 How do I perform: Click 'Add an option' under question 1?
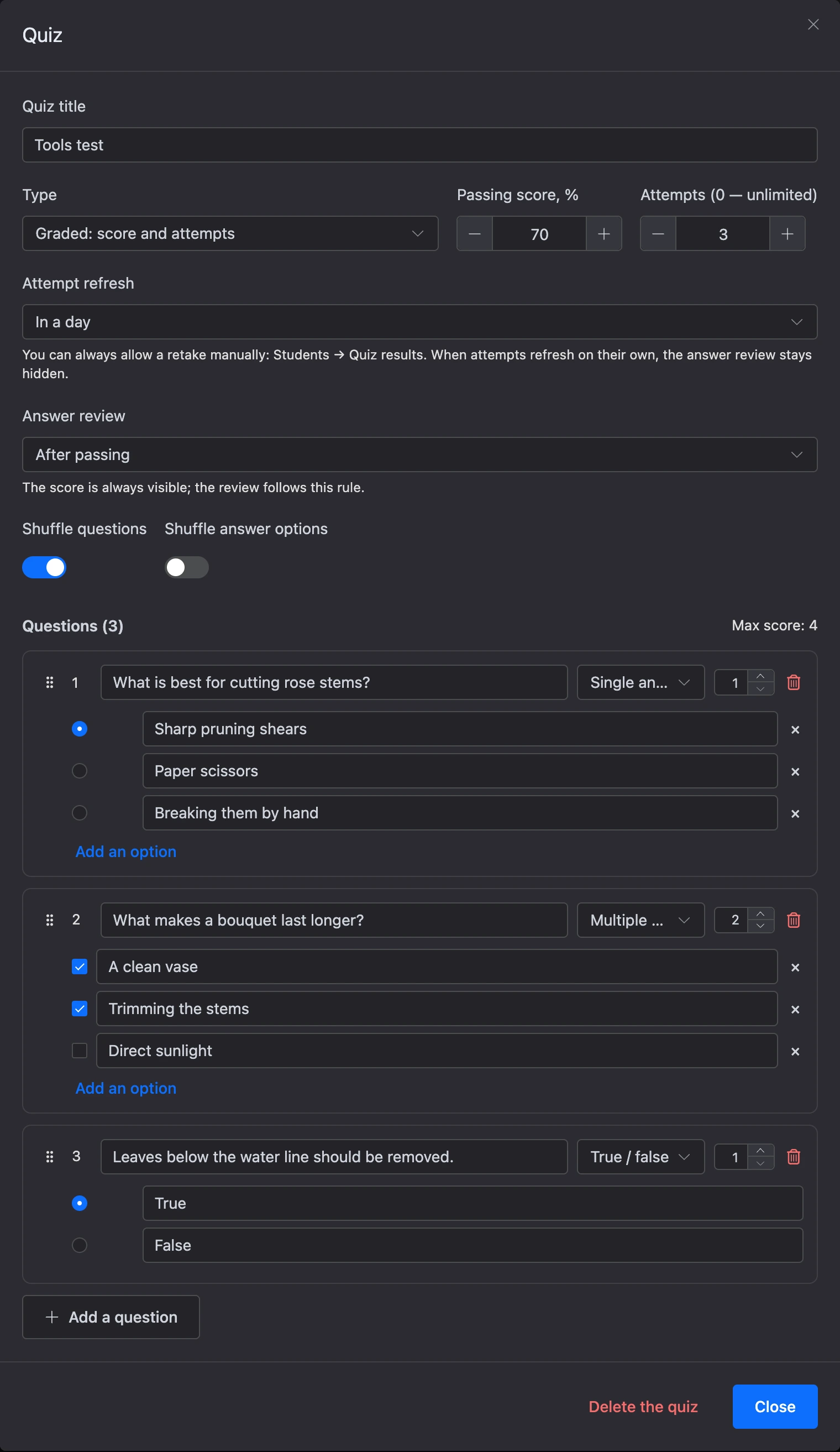click(126, 852)
